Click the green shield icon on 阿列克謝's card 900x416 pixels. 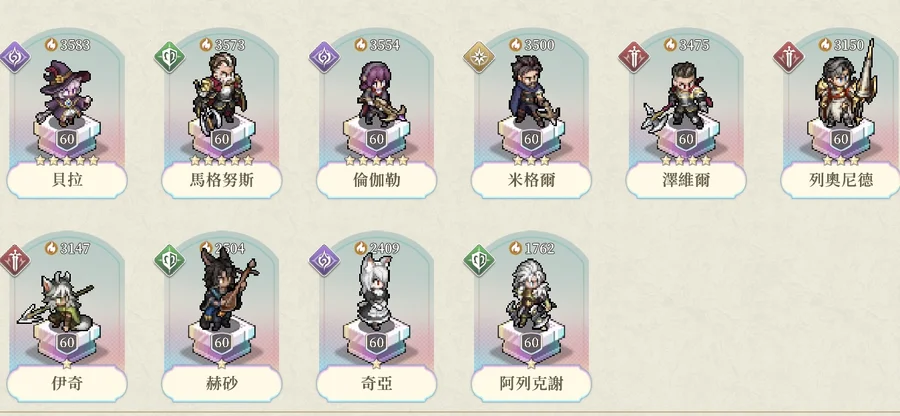[479, 260]
